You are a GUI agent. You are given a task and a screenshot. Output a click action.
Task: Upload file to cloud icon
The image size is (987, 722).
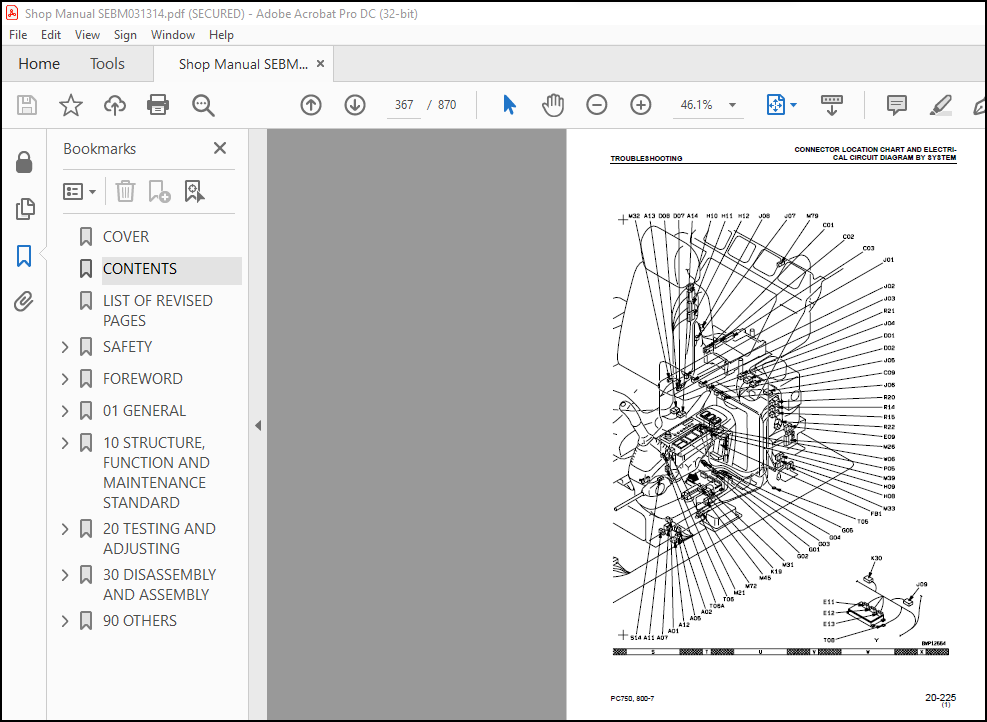click(x=115, y=104)
